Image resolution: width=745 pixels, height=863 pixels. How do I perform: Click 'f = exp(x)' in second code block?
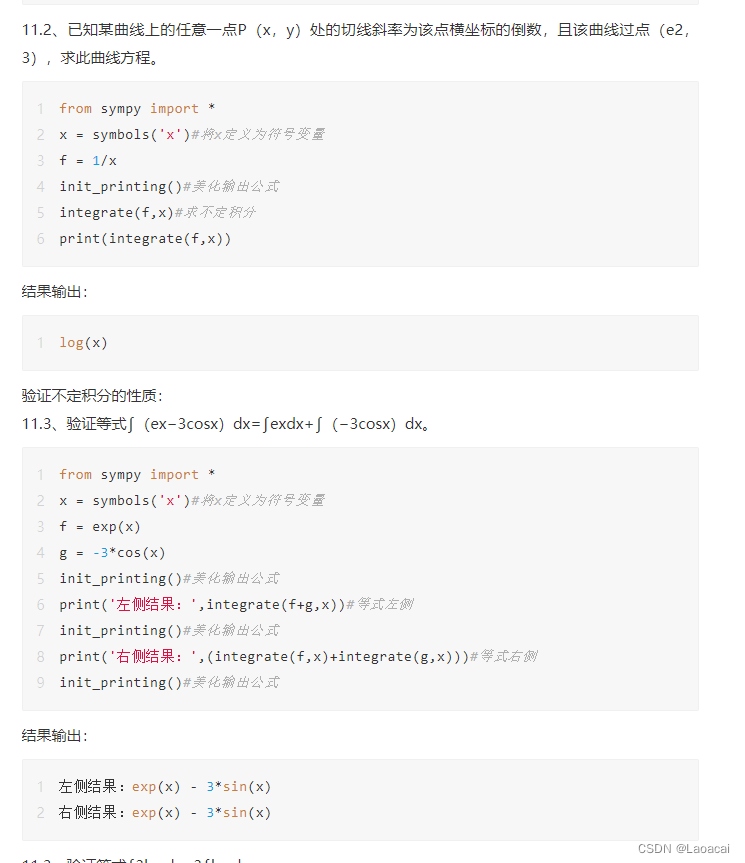click(x=100, y=527)
